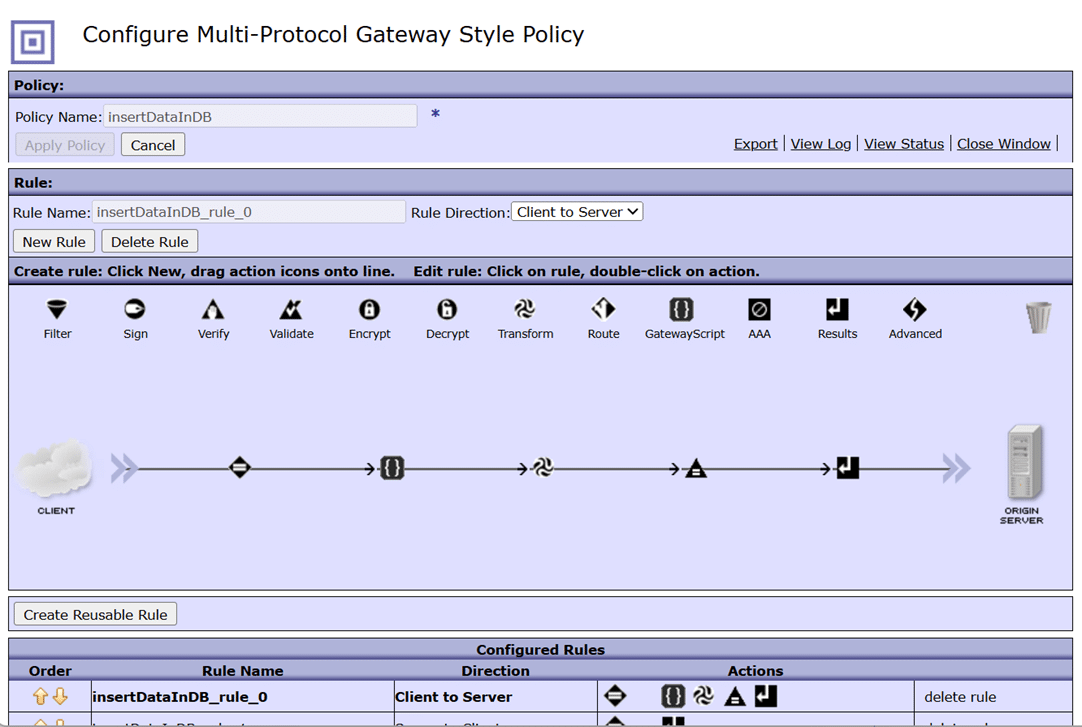Select the Filter action icon
Image resolution: width=1082 pixels, height=727 pixels.
point(58,310)
